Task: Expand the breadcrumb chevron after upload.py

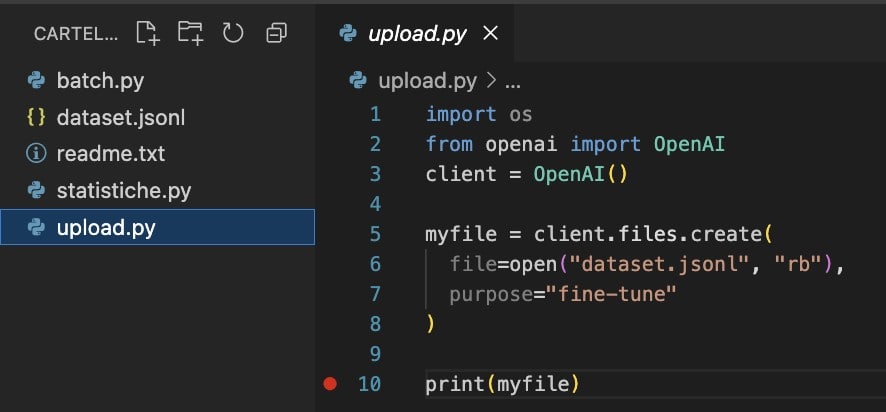Action: pos(491,80)
